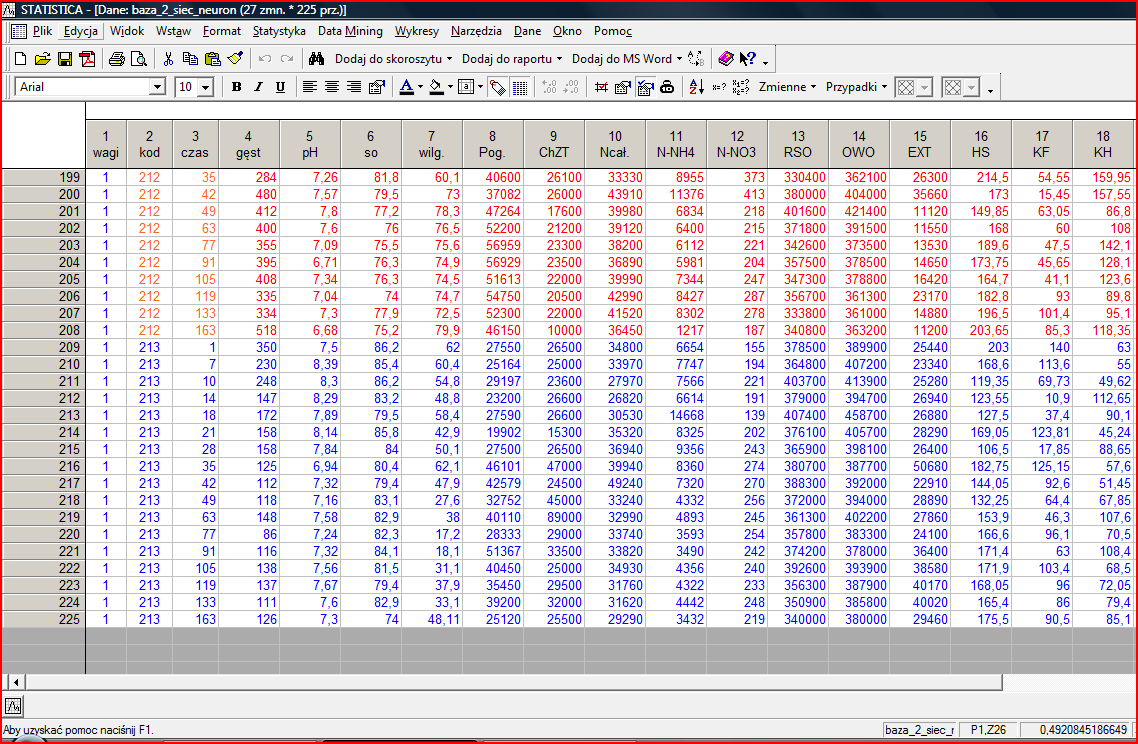The height and width of the screenshot is (744, 1138).
Task: Open the Plik menu
Action: (42, 31)
